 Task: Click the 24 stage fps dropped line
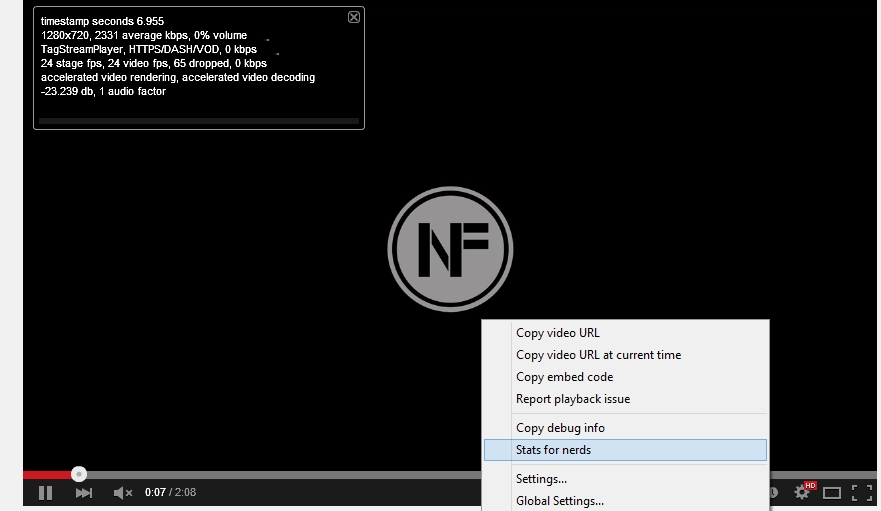click(x=153, y=64)
